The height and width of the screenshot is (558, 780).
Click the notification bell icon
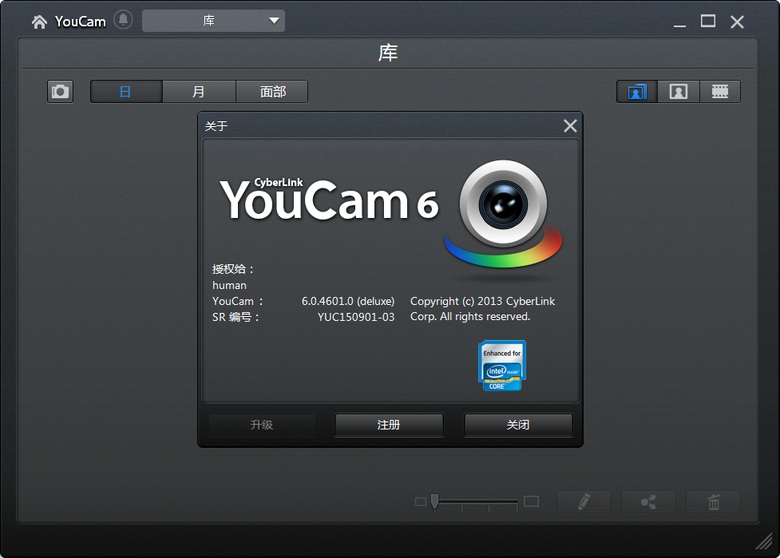(x=123, y=20)
